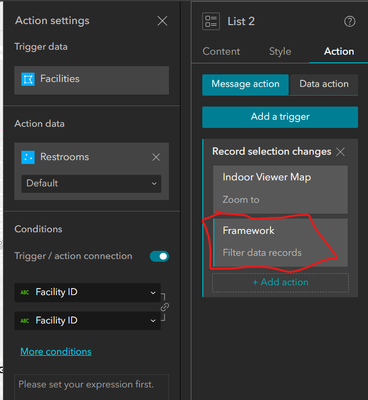Click the List 2 widget icon
Viewport: 368px width, 400px height.
coord(211,21)
